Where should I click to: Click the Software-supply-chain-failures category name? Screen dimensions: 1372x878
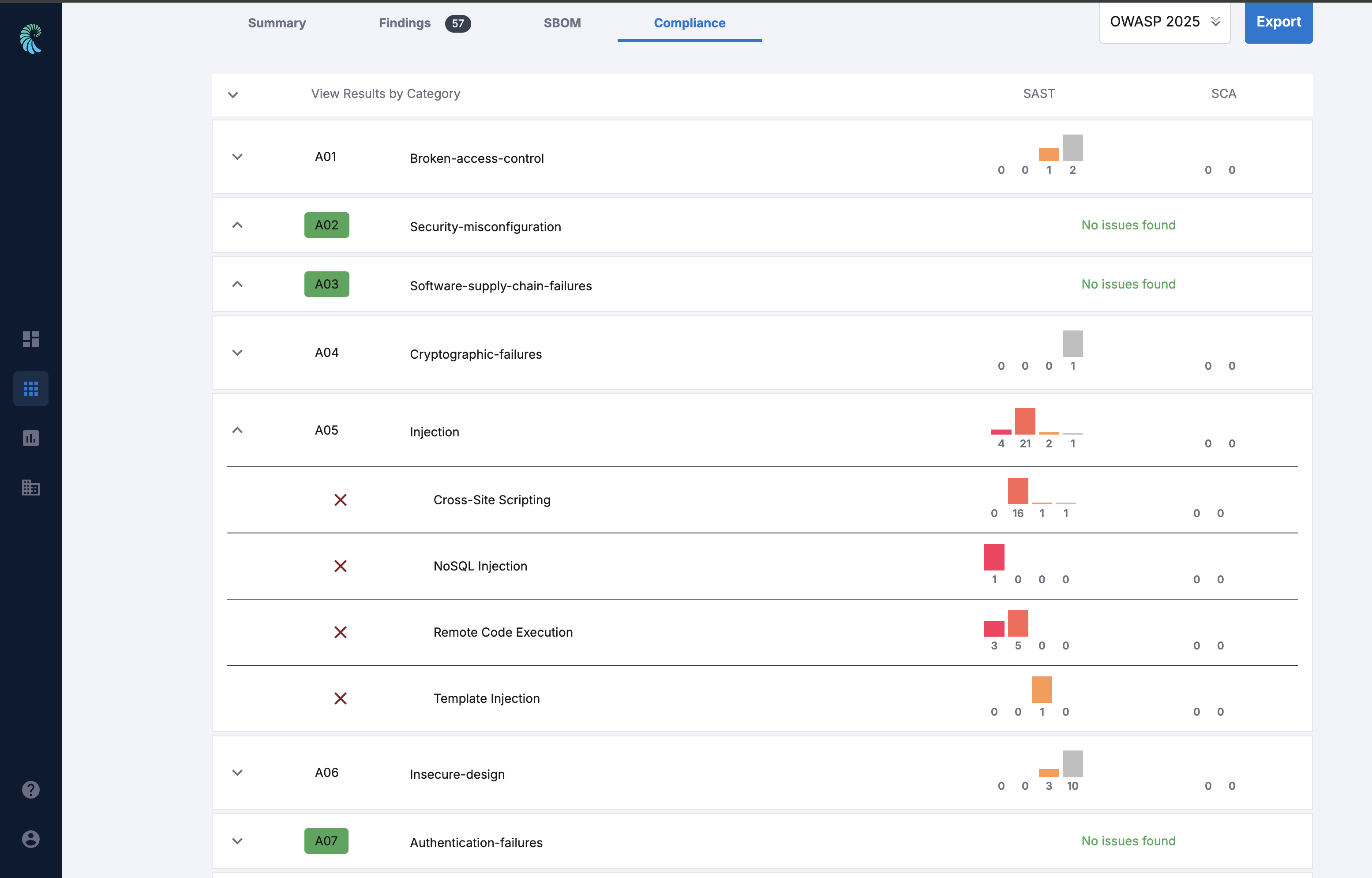(500, 285)
